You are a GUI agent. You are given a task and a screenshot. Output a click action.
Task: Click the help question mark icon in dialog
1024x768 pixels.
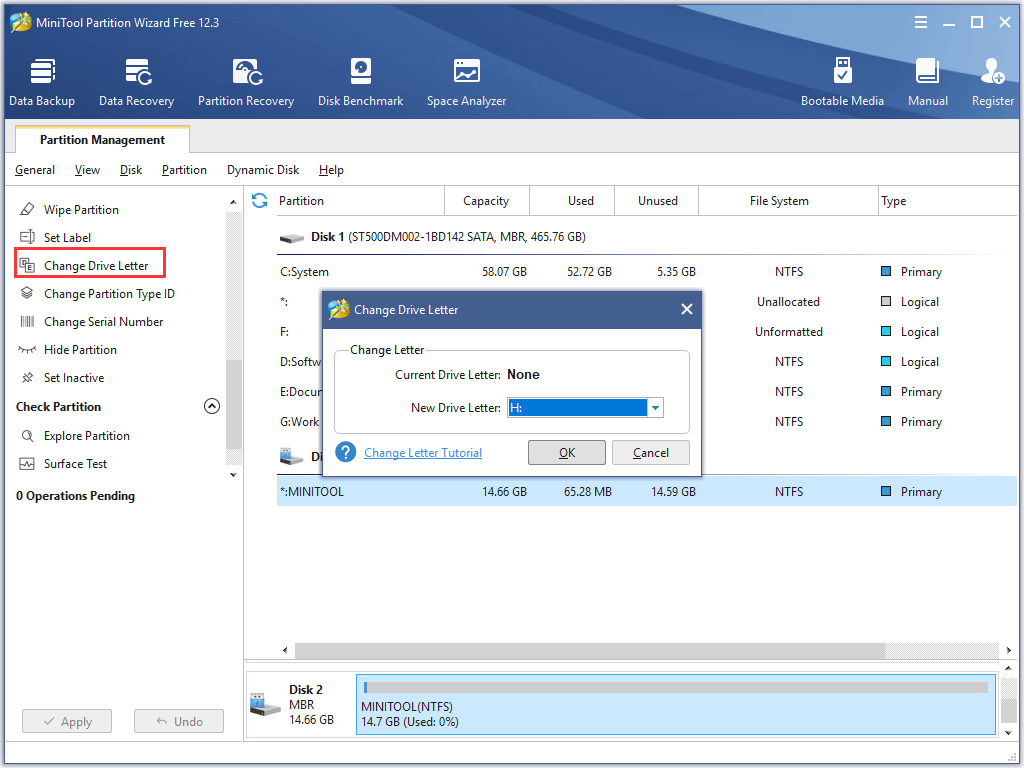click(x=345, y=452)
